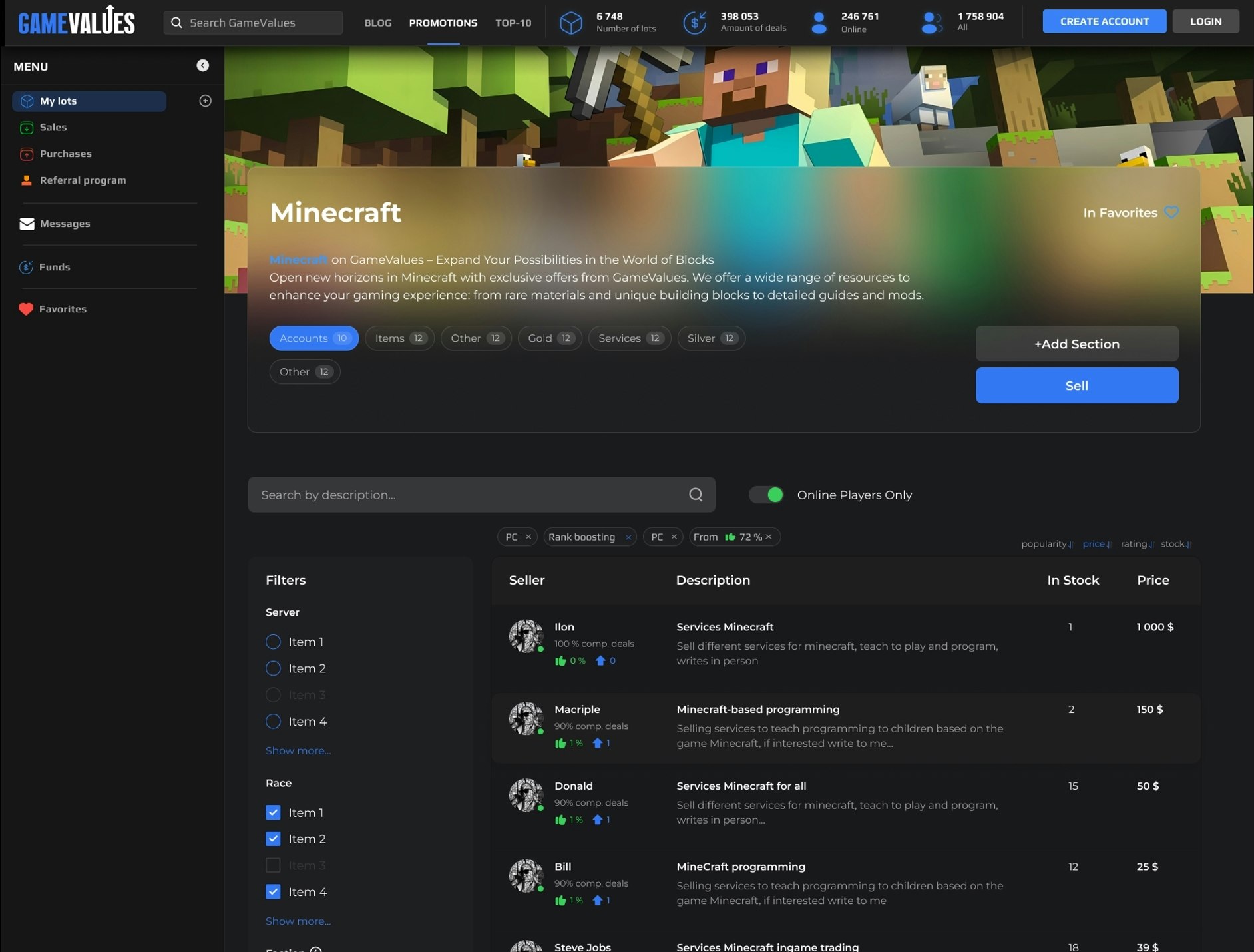Select the Silver category tab
Screen dimensions: 1254x952
click(x=712, y=338)
